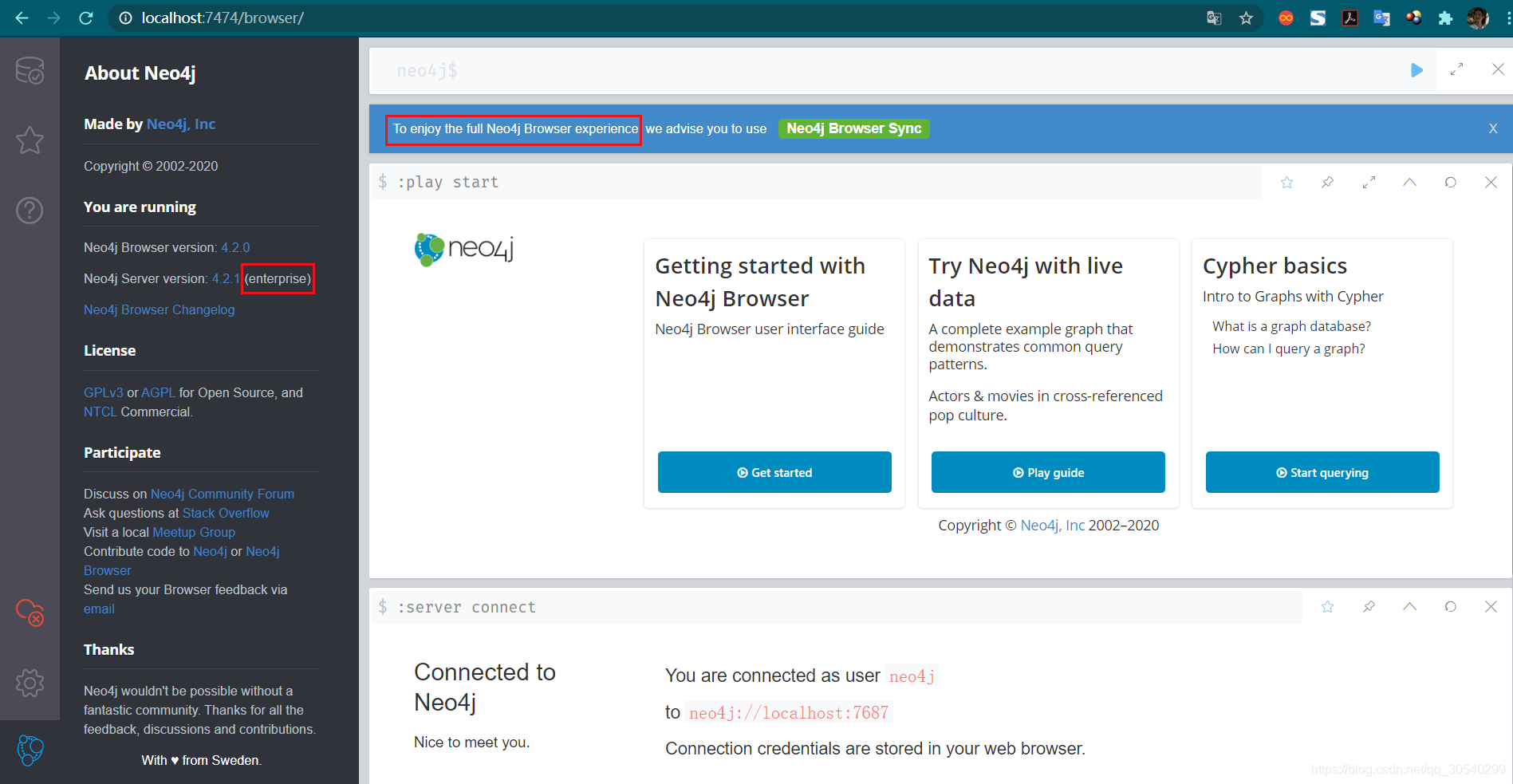The width and height of the screenshot is (1513, 784).
Task: Click the :play start command text
Action: tap(448, 182)
